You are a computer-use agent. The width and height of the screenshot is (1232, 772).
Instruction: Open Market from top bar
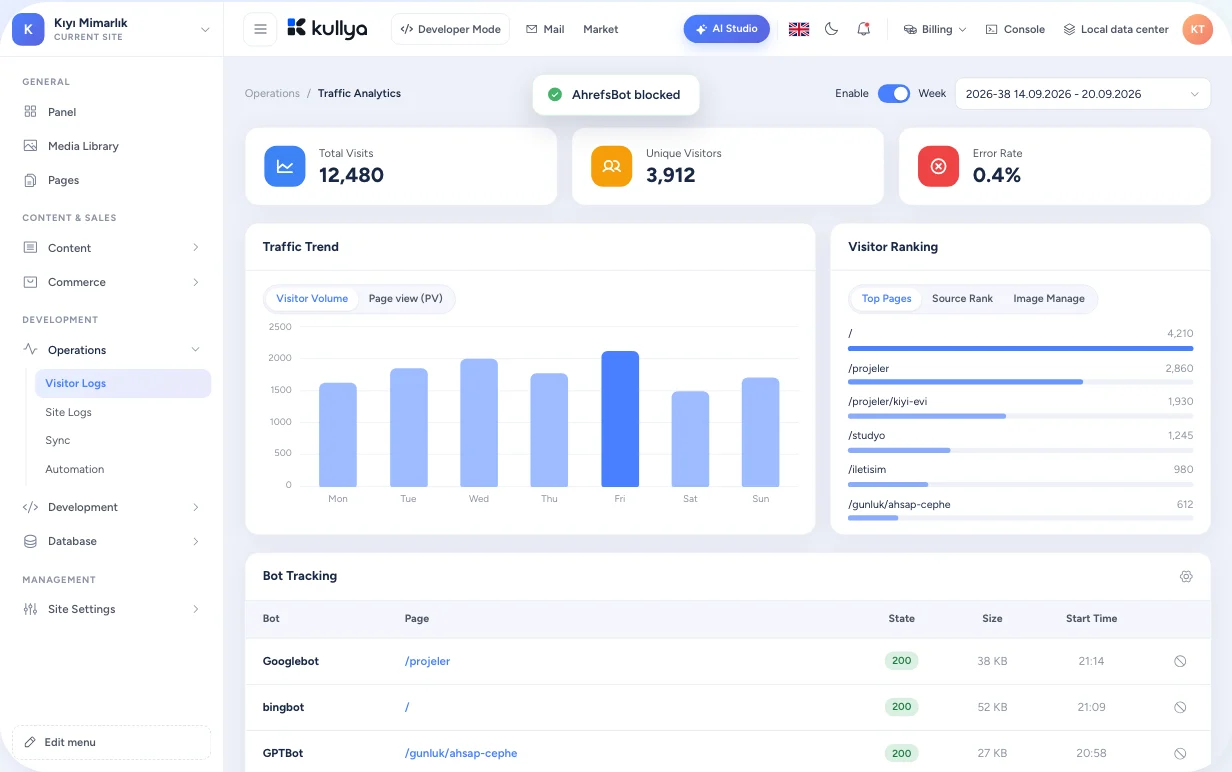[x=600, y=29]
